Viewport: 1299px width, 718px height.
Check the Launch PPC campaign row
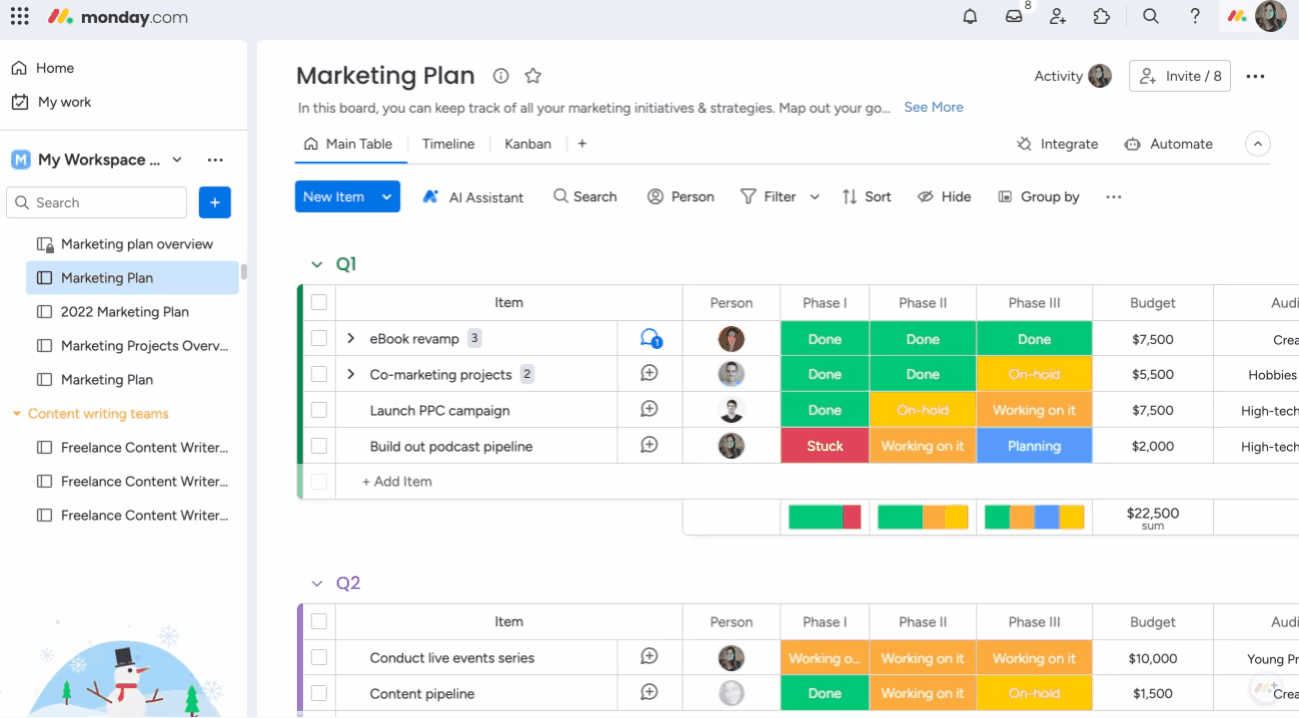coord(318,410)
